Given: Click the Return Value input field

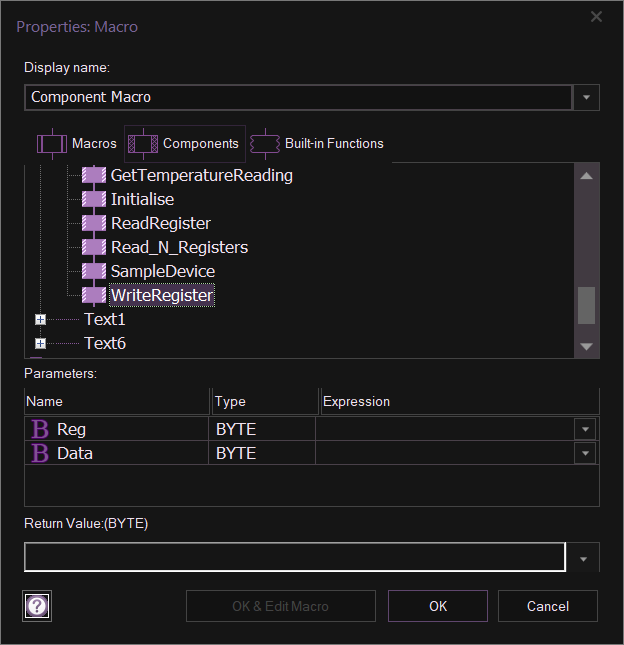Looking at the screenshot, I should pos(295,557).
